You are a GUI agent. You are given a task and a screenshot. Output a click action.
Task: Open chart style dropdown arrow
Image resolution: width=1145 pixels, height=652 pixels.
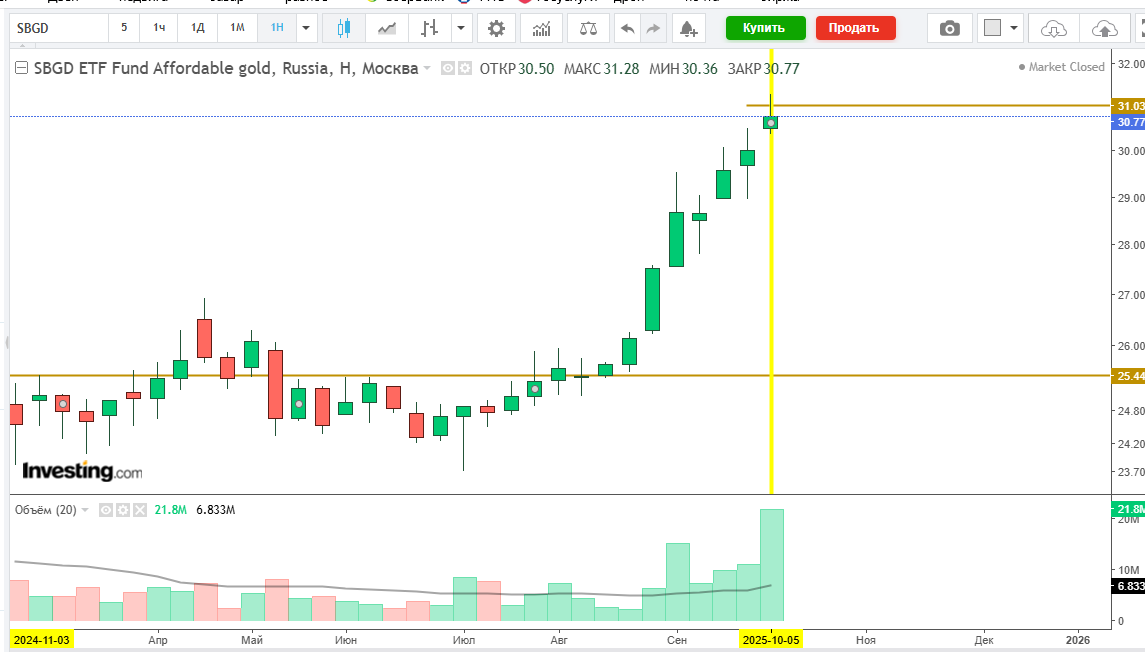coord(461,28)
